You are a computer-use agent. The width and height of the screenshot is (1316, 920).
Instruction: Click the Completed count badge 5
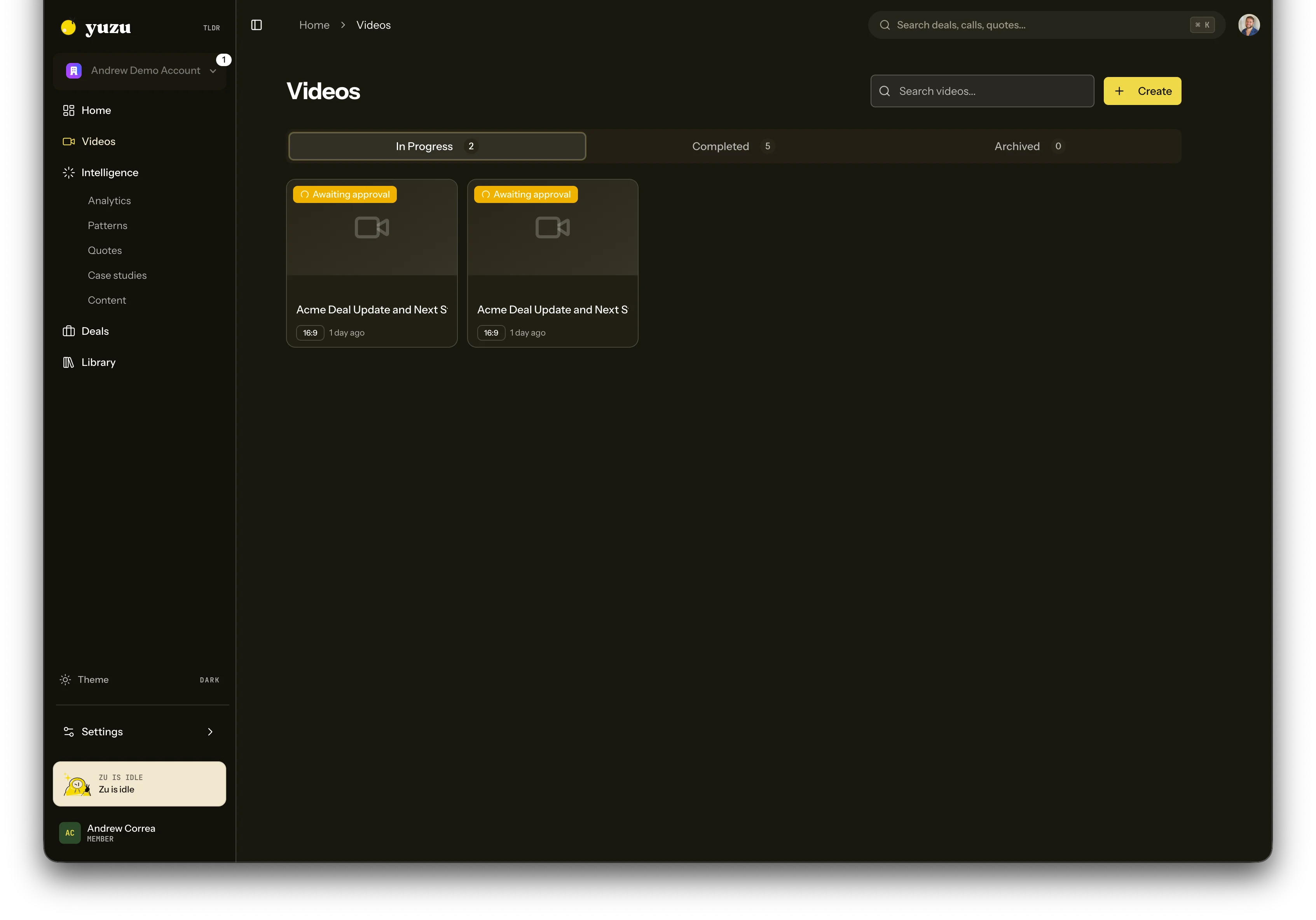pyautogui.click(x=768, y=146)
